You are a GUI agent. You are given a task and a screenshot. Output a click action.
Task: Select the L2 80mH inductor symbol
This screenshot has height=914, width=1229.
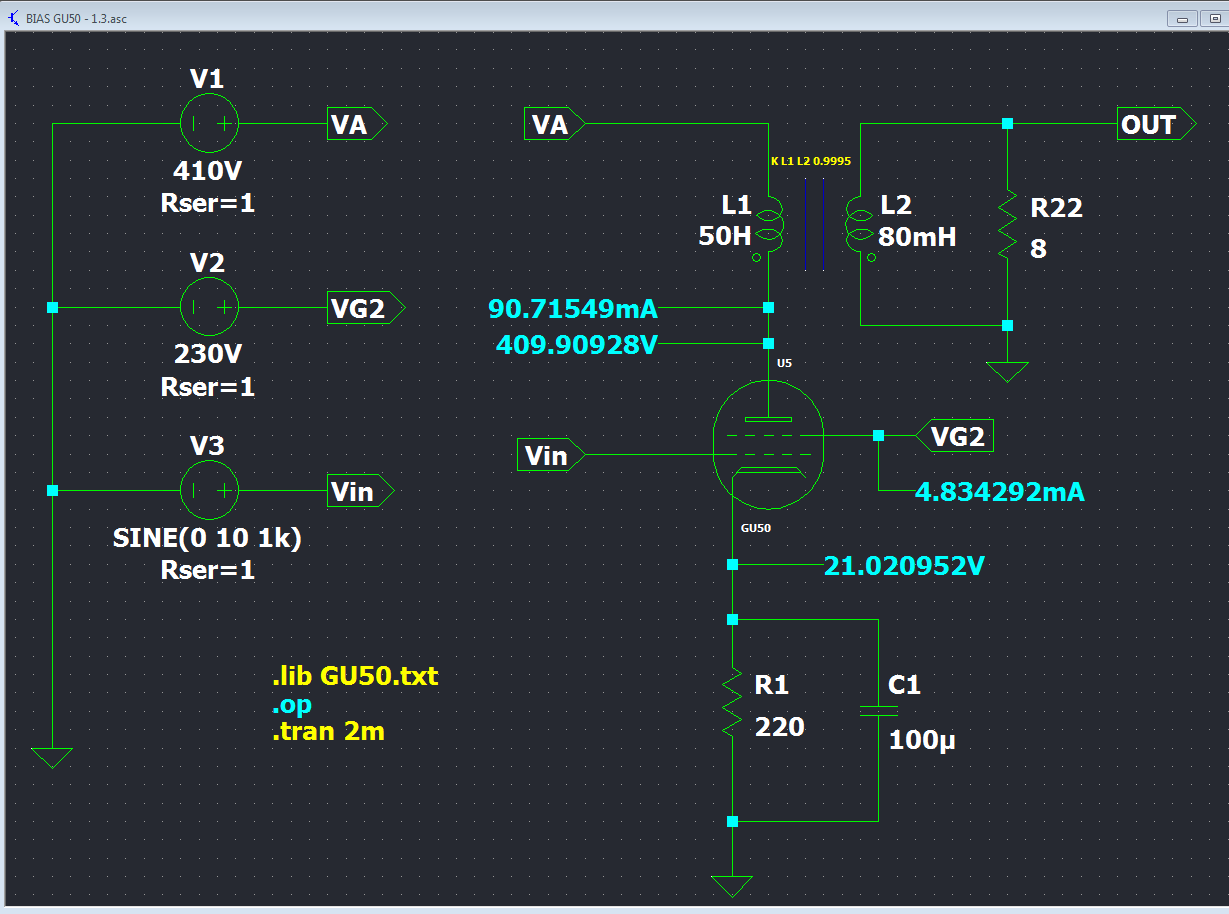858,225
